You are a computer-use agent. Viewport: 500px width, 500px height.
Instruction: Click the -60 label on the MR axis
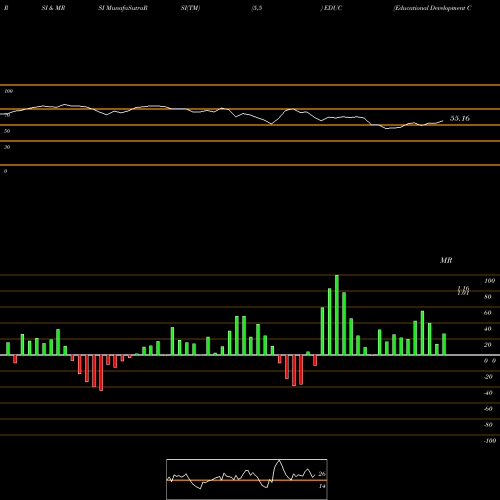[488, 409]
